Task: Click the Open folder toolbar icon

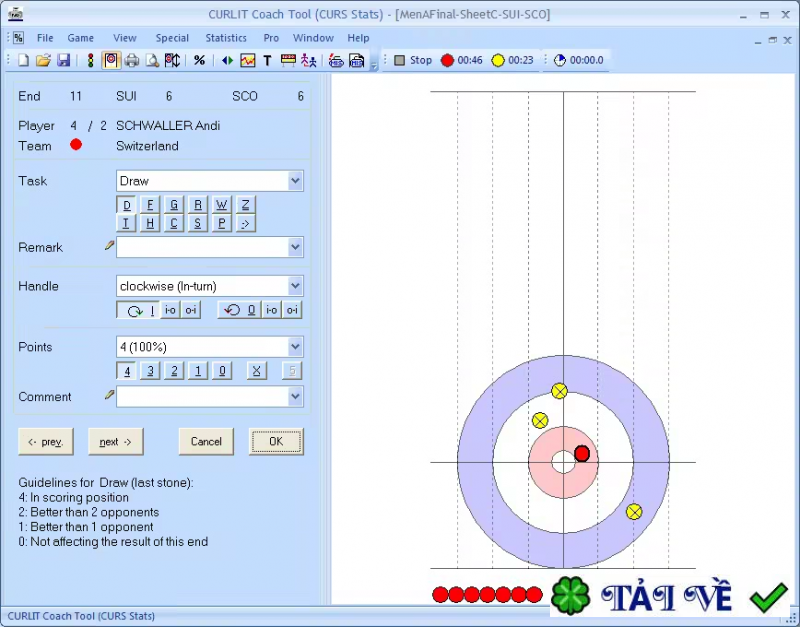Action: [x=43, y=60]
